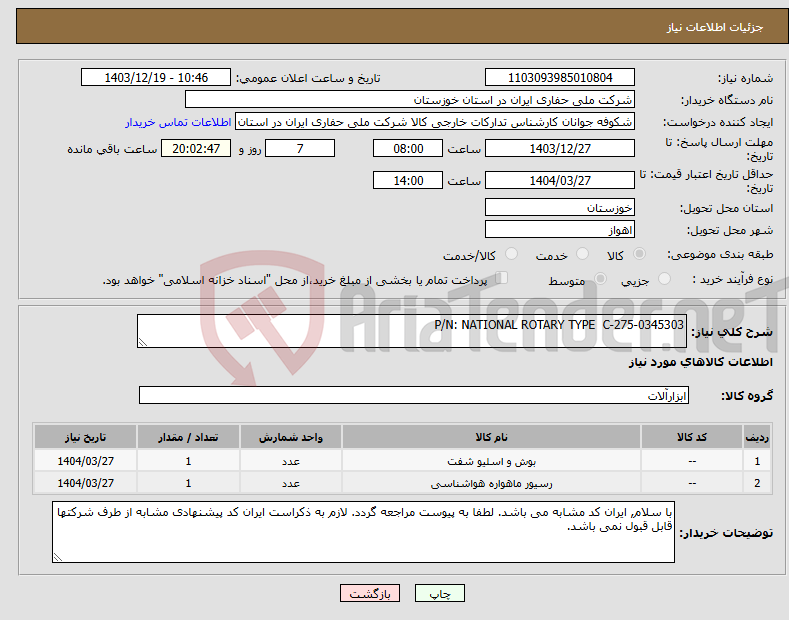Select the جزیی purchase type radio

(x=664, y=278)
